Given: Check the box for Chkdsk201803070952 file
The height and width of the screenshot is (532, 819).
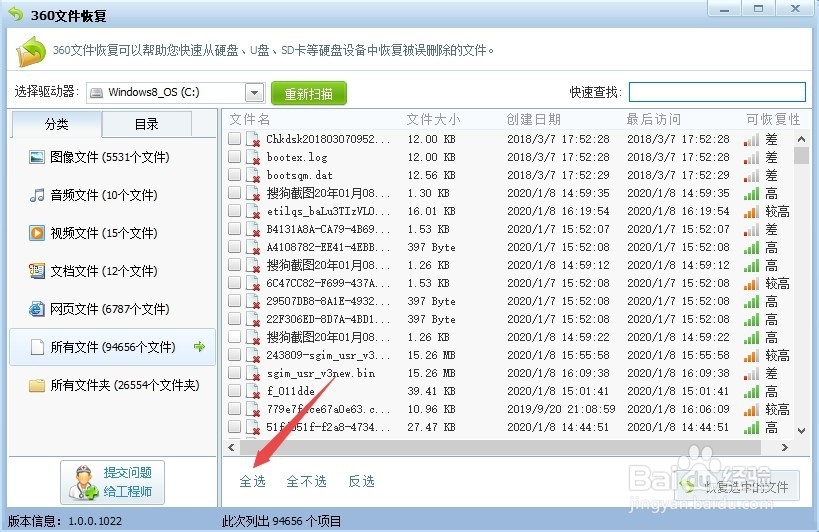Looking at the screenshot, I should pos(235,138).
